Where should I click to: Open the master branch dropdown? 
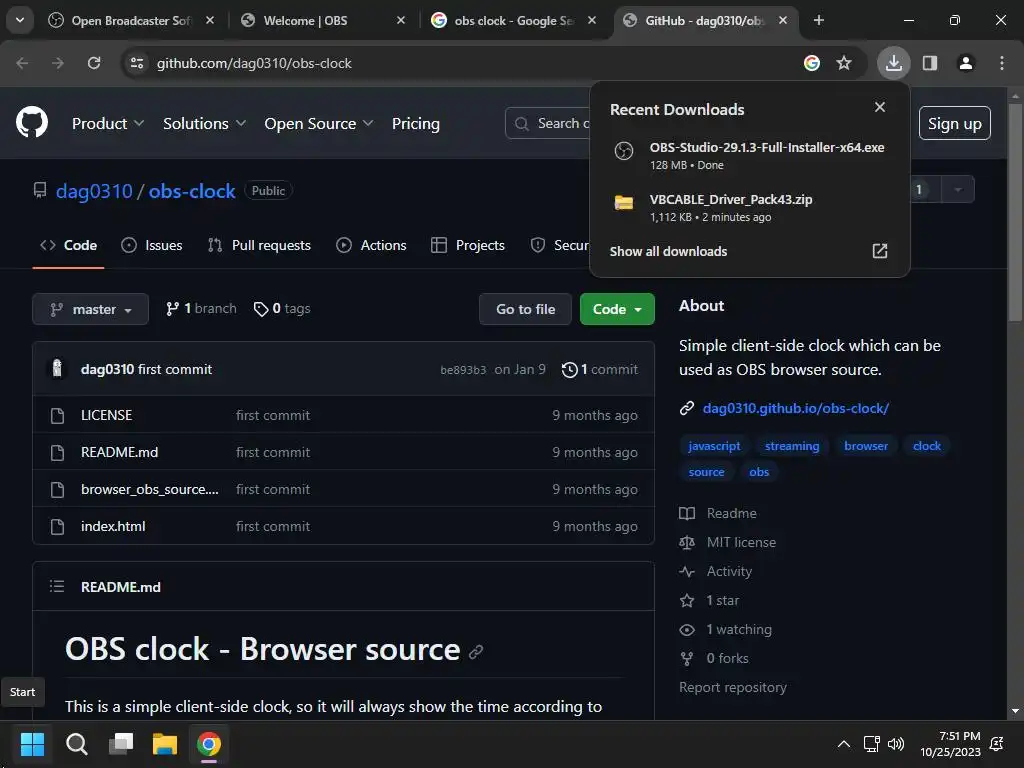(x=90, y=309)
